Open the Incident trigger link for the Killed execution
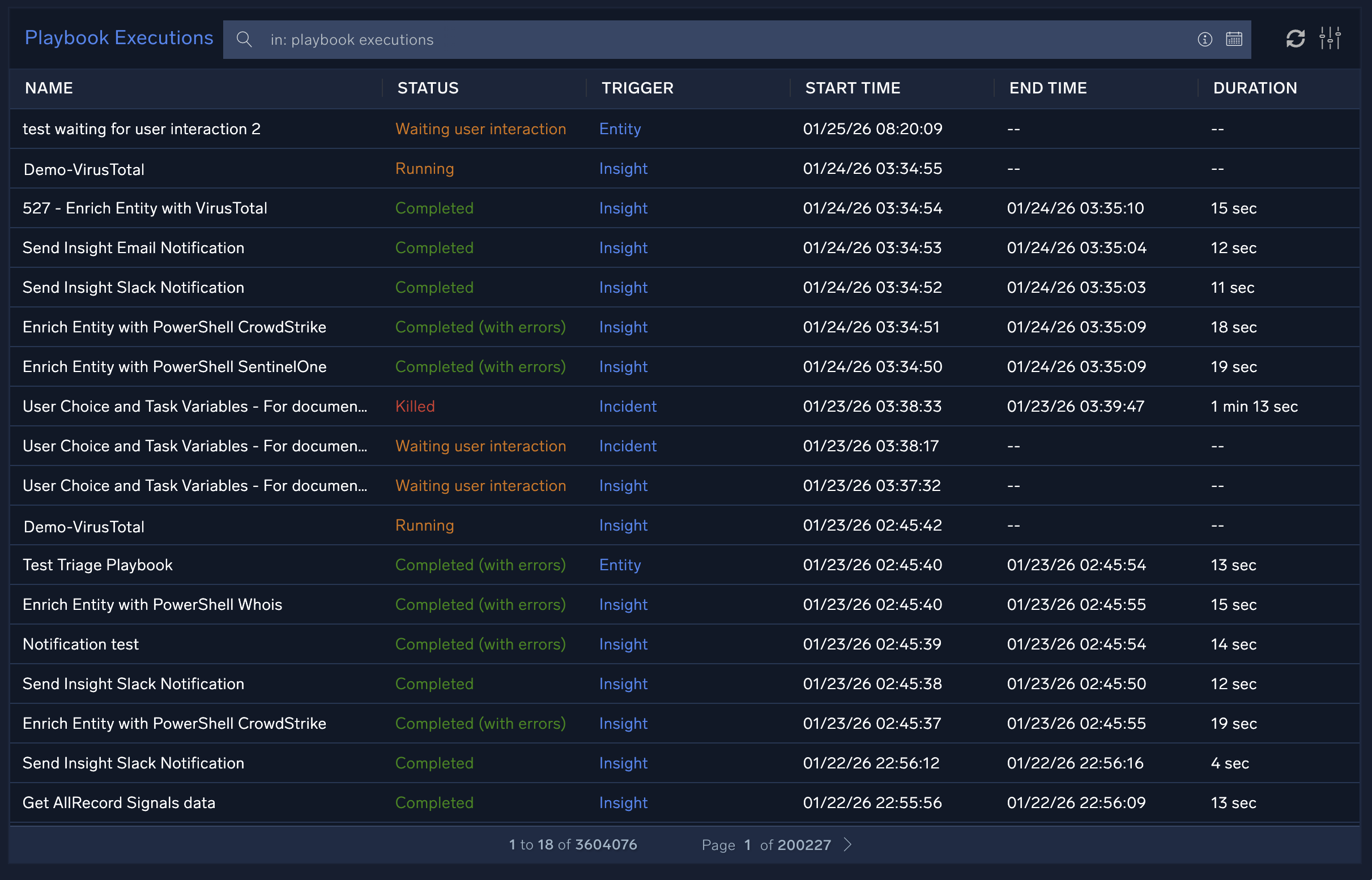Viewport: 1372px width, 880px height. (627, 406)
